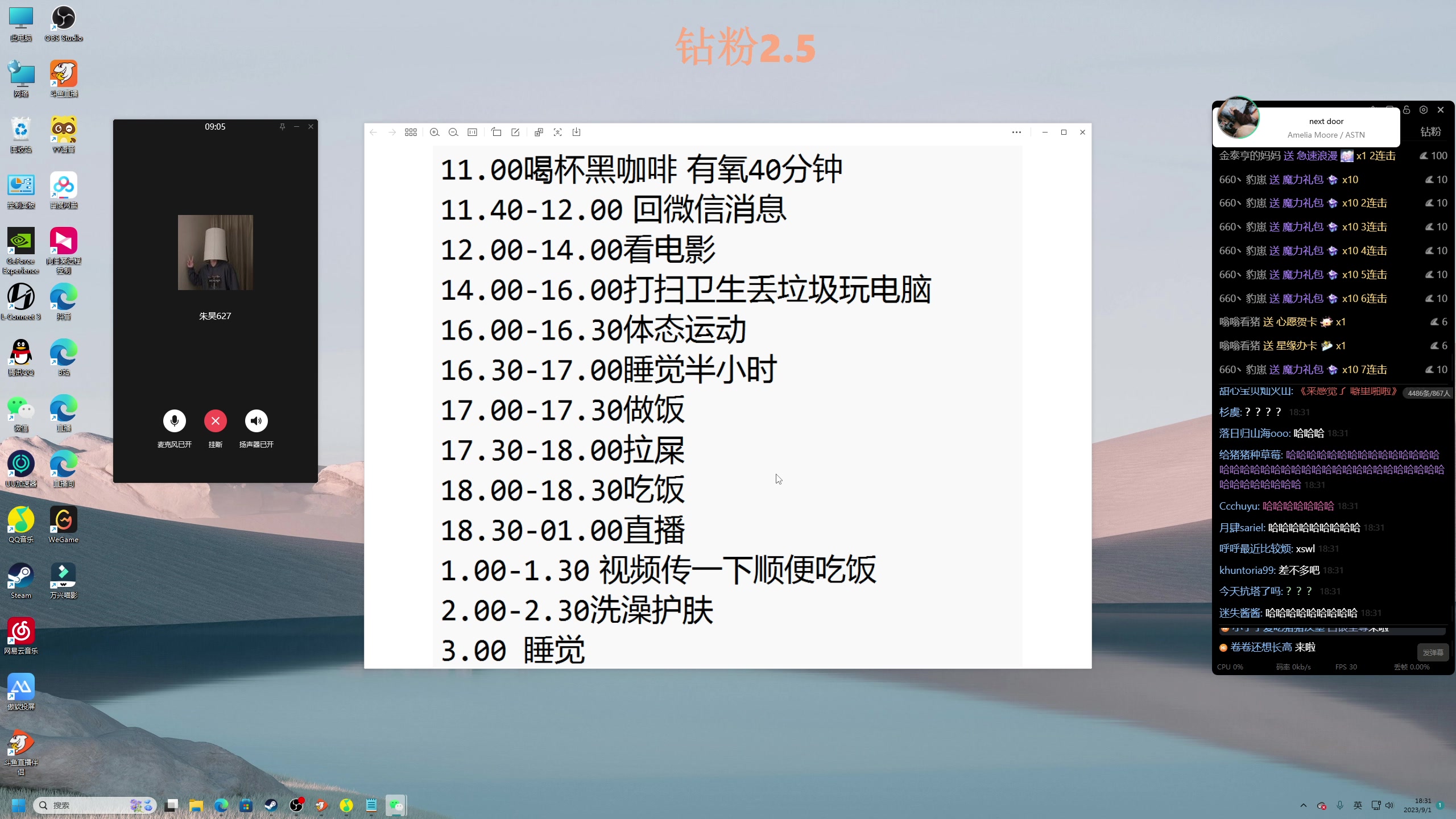Screen dimensions: 1456x819
Task: Select the zoom out tool
Action: tap(453, 132)
